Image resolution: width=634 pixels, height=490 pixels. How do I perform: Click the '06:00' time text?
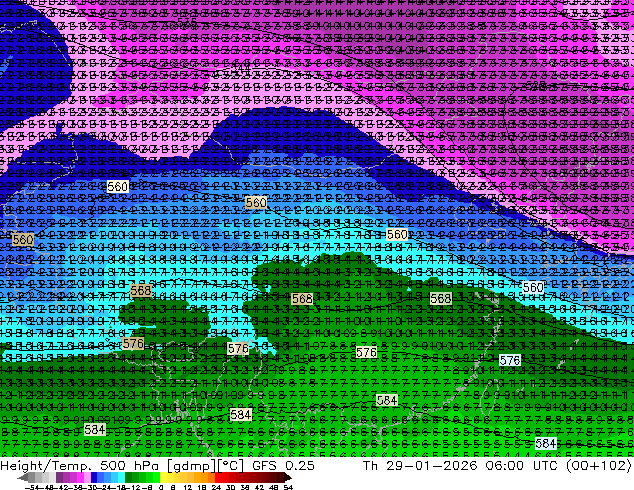pyautogui.click(x=505, y=465)
